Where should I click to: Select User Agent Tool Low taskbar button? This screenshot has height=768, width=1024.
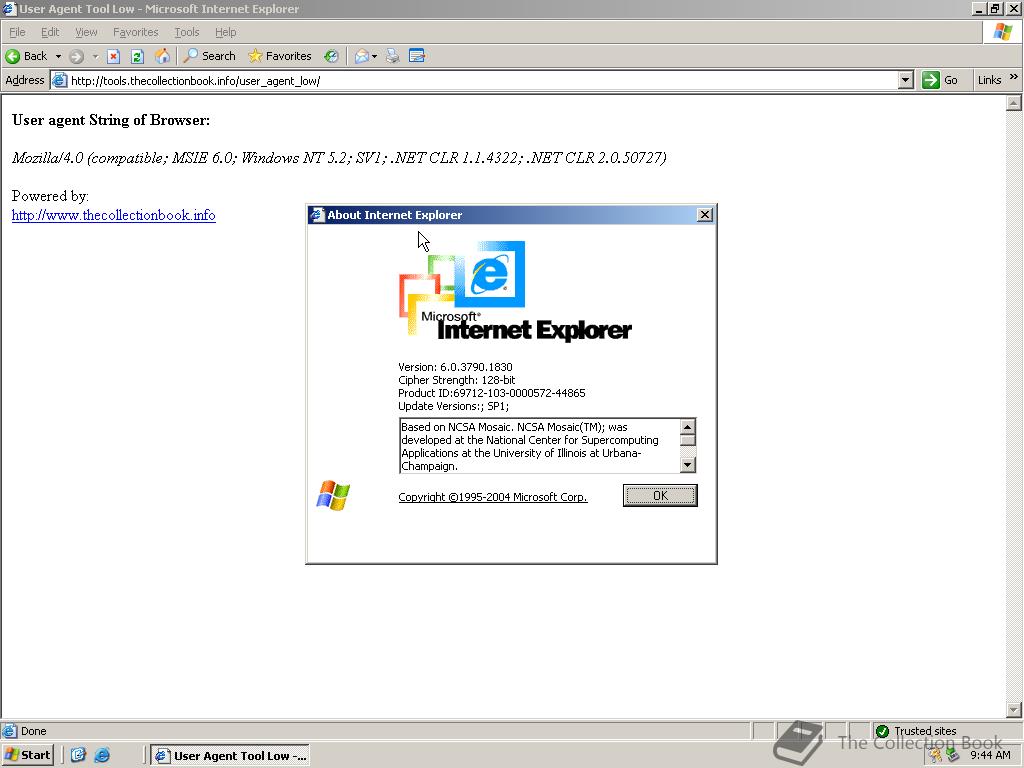230,756
